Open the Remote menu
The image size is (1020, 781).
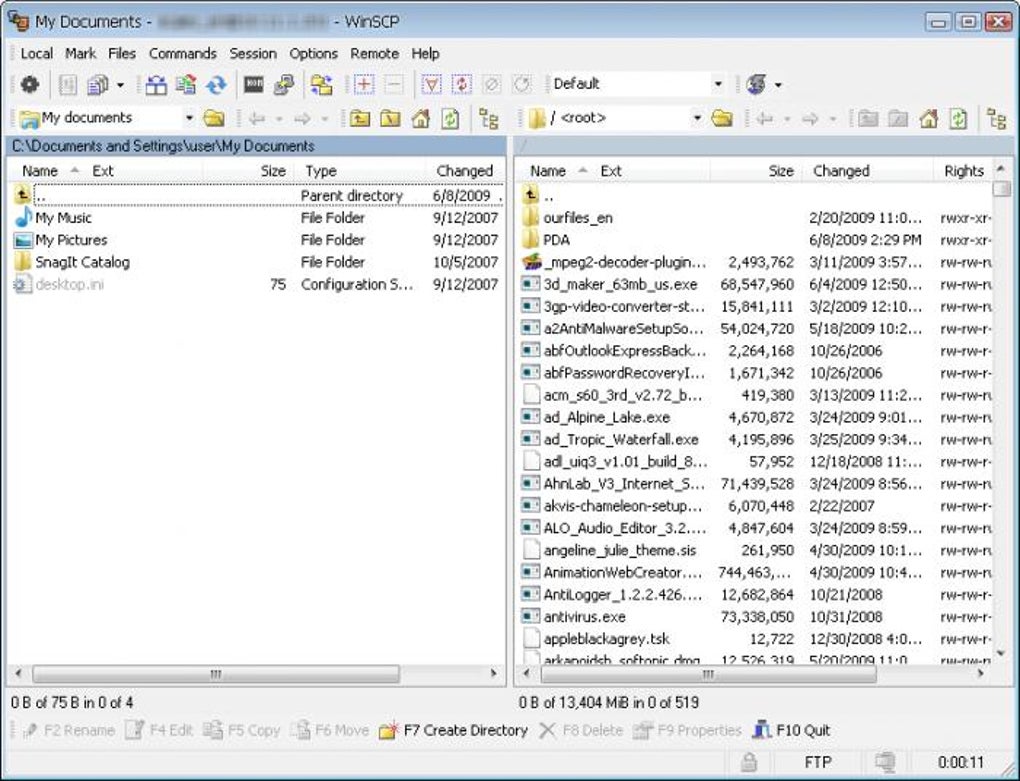coord(375,53)
